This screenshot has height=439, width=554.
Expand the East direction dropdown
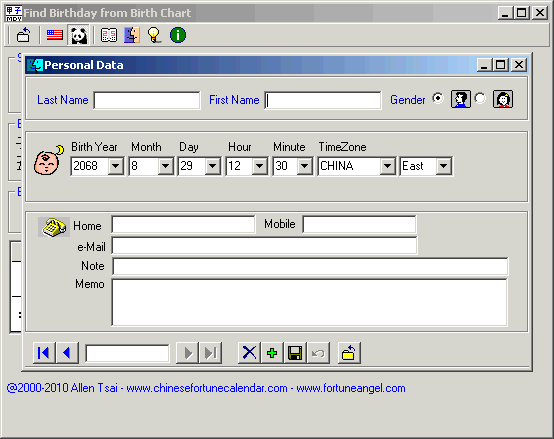pos(444,166)
